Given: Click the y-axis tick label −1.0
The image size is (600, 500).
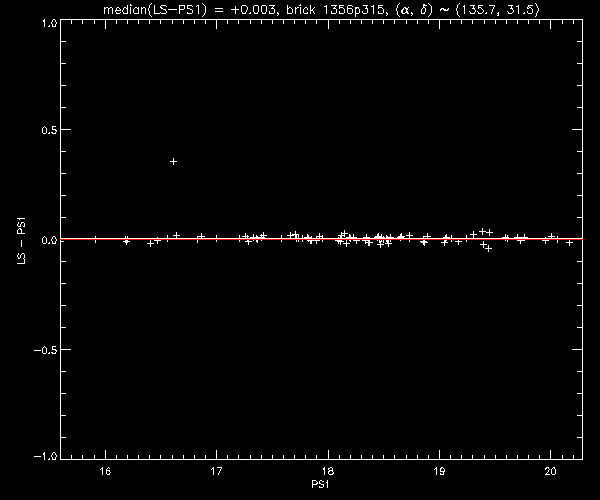Looking at the screenshot, I should tap(46, 456).
